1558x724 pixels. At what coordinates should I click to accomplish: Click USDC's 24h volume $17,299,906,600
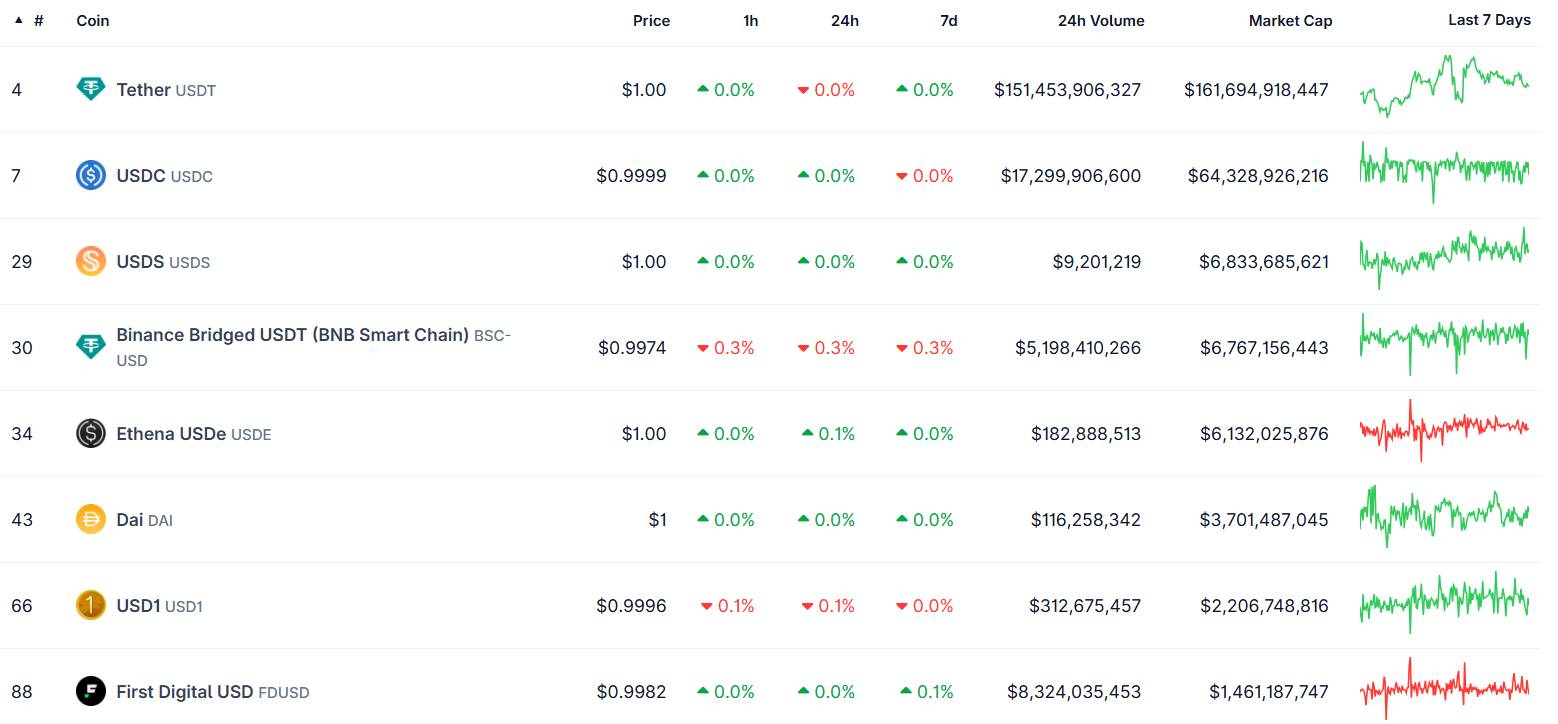[x=1071, y=176]
